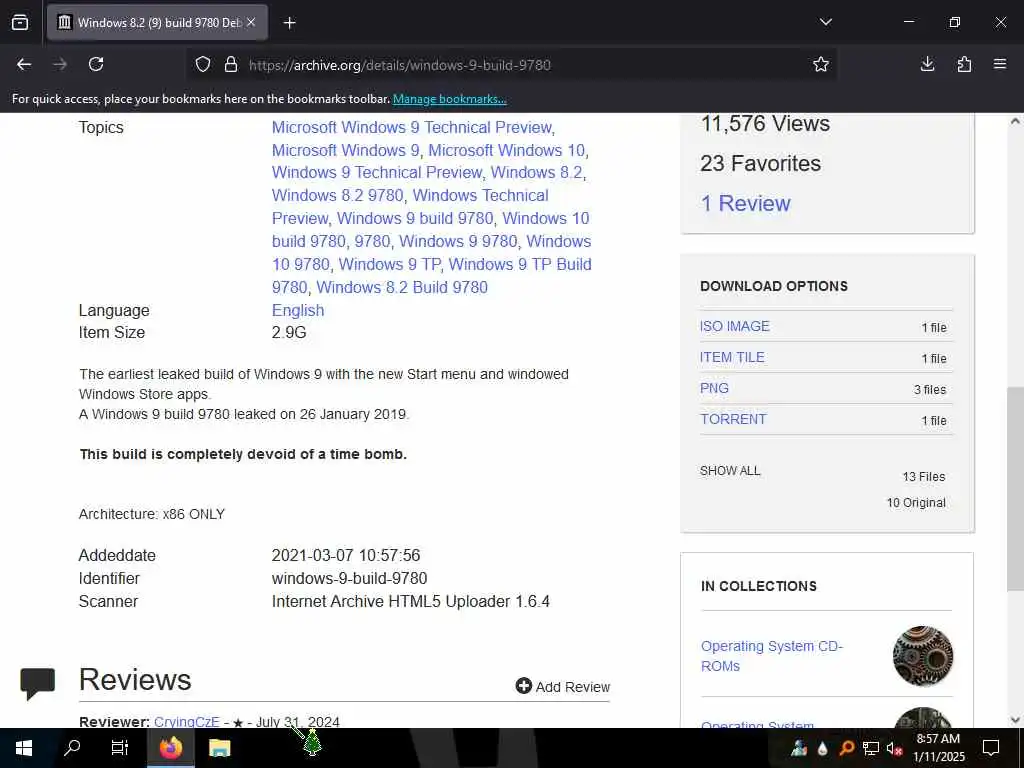The height and width of the screenshot is (768, 1024).
Task: Open the extensions puzzle icon
Action: pyautogui.click(x=964, y=64)
